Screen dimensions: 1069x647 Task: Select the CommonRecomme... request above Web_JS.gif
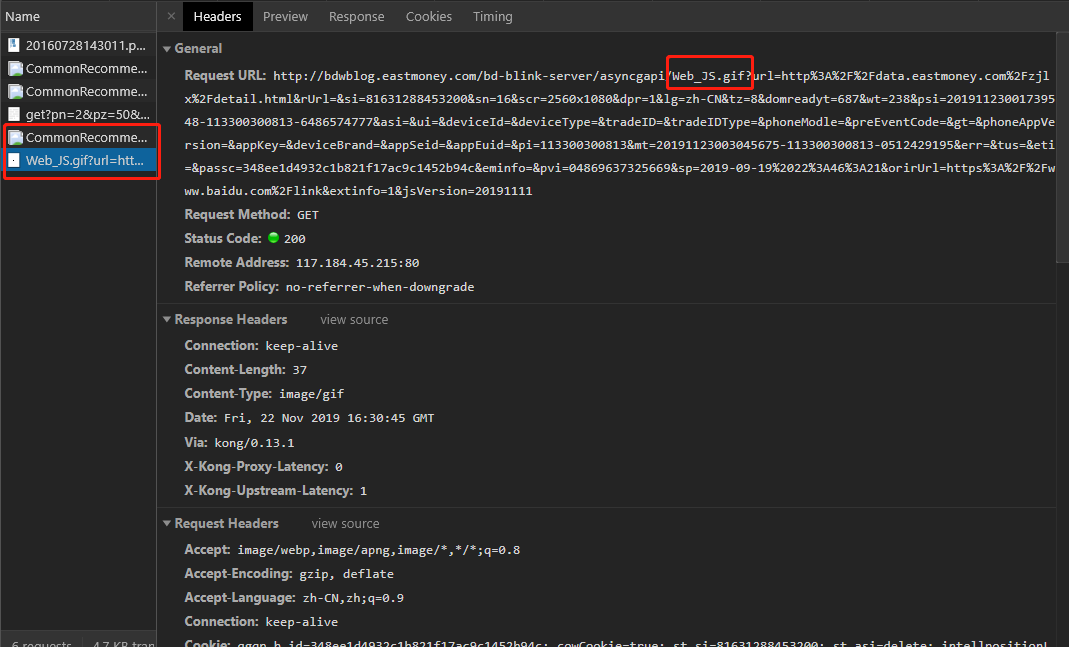click(78, 138)
